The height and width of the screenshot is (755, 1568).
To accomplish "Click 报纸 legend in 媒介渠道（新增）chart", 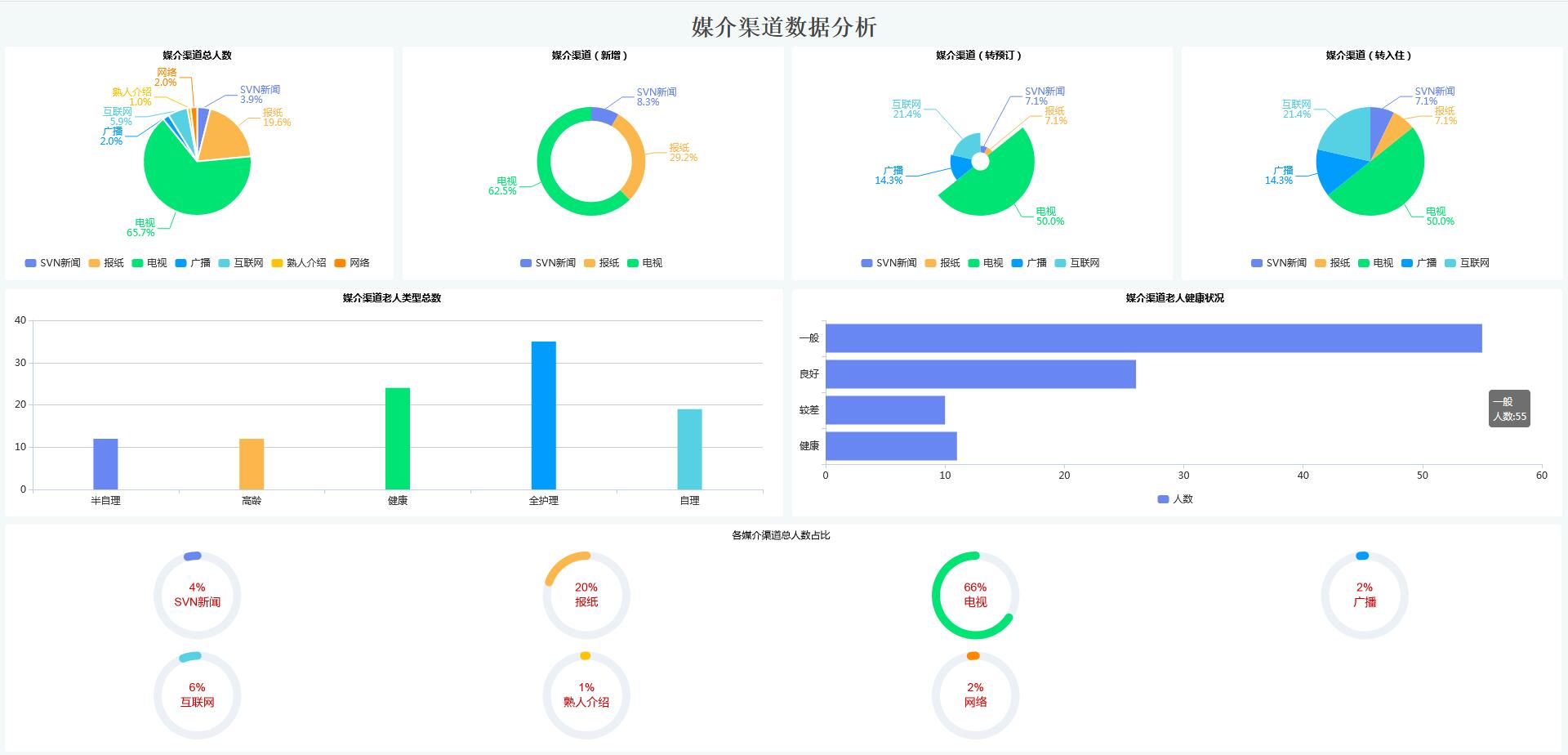I will [601, 263].
